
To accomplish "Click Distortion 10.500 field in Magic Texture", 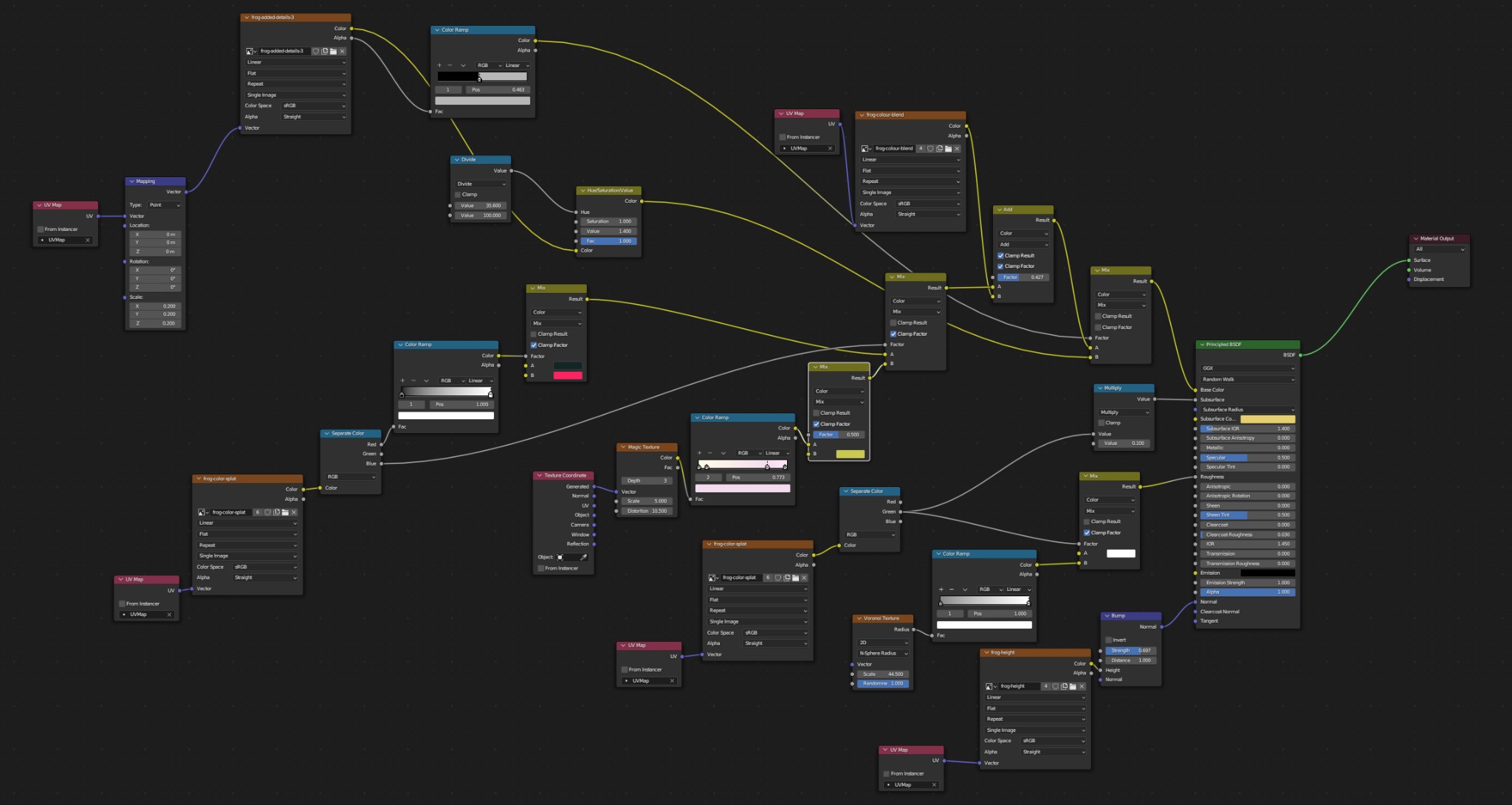I will click(647, 511).
